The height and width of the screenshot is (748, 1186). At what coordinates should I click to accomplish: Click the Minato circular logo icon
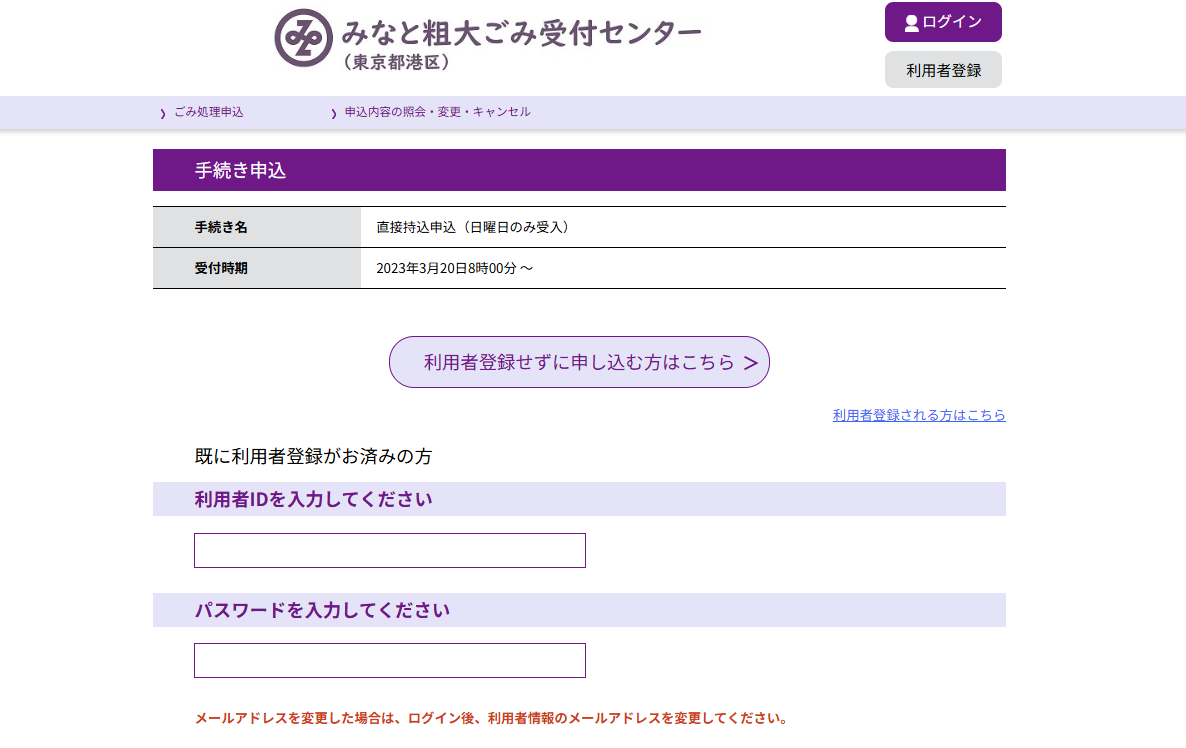pyautogui.click(x=303, y=38)
